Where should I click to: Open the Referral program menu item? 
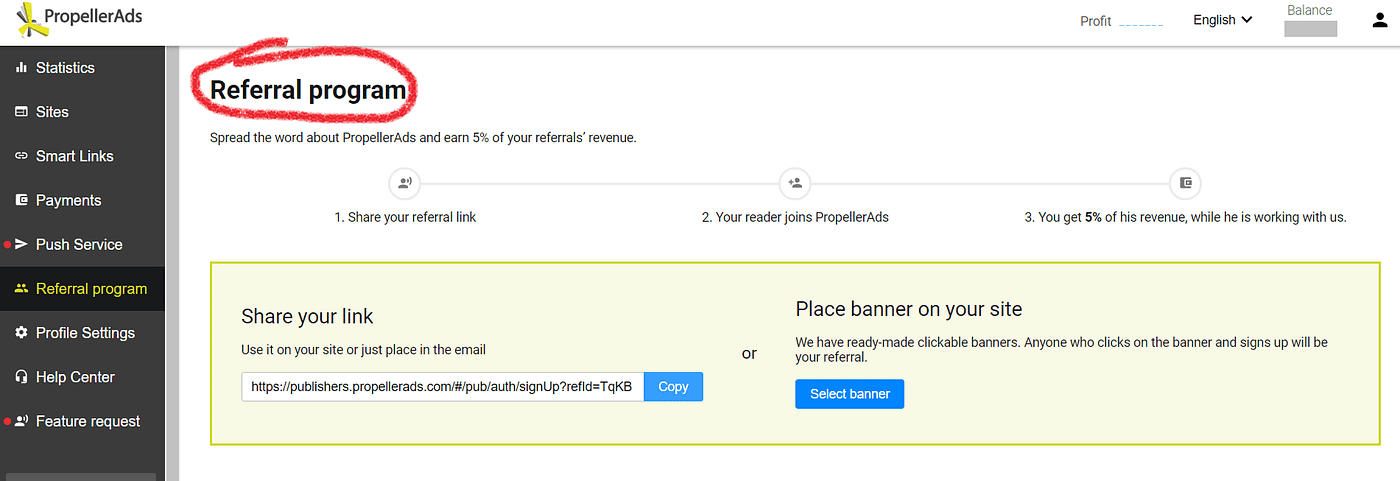(90, 289)
